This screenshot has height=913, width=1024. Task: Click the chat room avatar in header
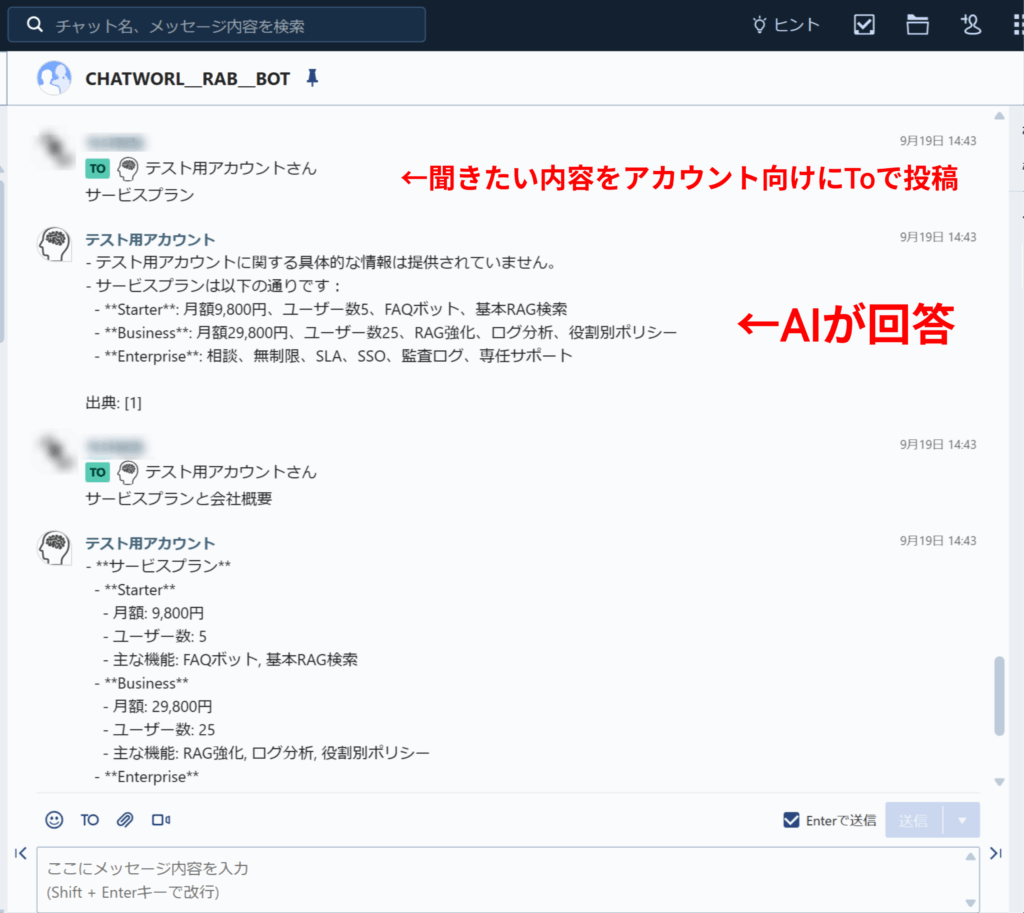pos(54,78)
